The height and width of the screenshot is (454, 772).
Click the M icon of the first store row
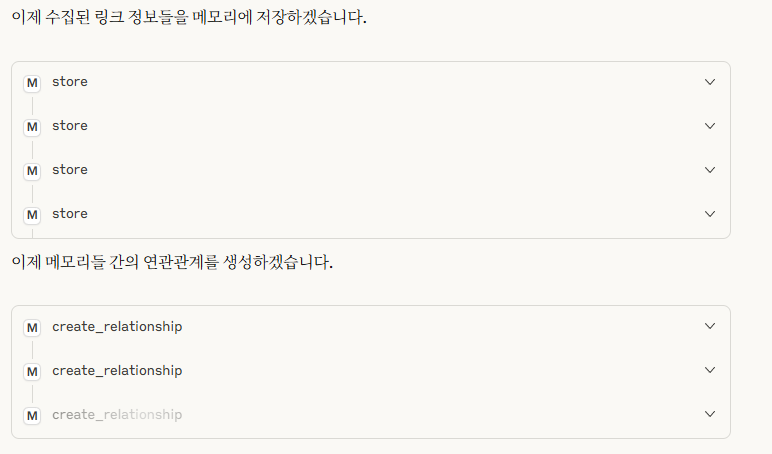coord(32,83)
